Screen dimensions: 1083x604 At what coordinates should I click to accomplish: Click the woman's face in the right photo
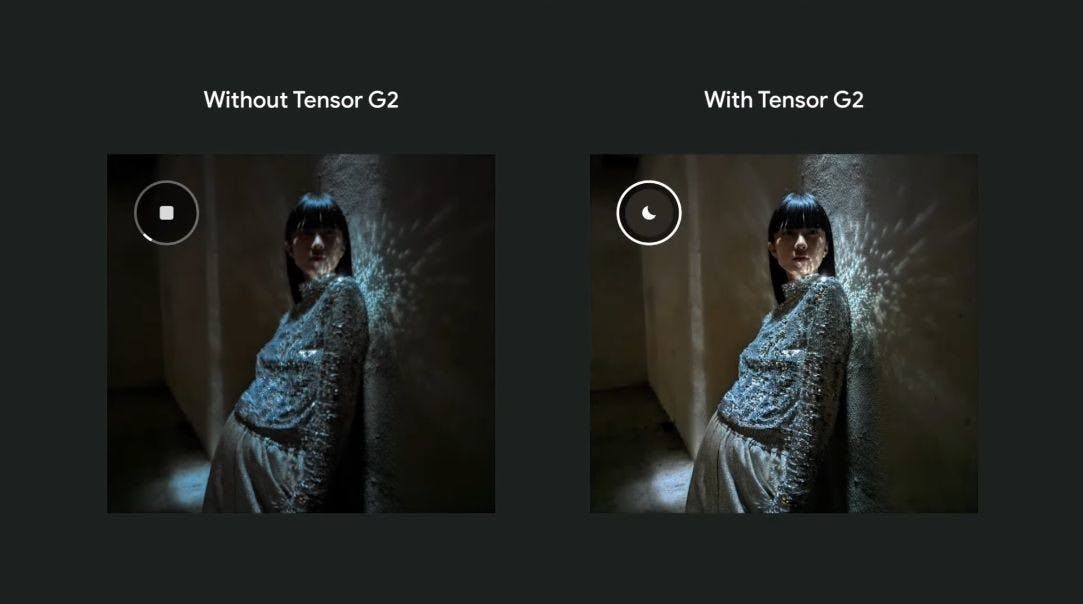[x=800, y=246]
